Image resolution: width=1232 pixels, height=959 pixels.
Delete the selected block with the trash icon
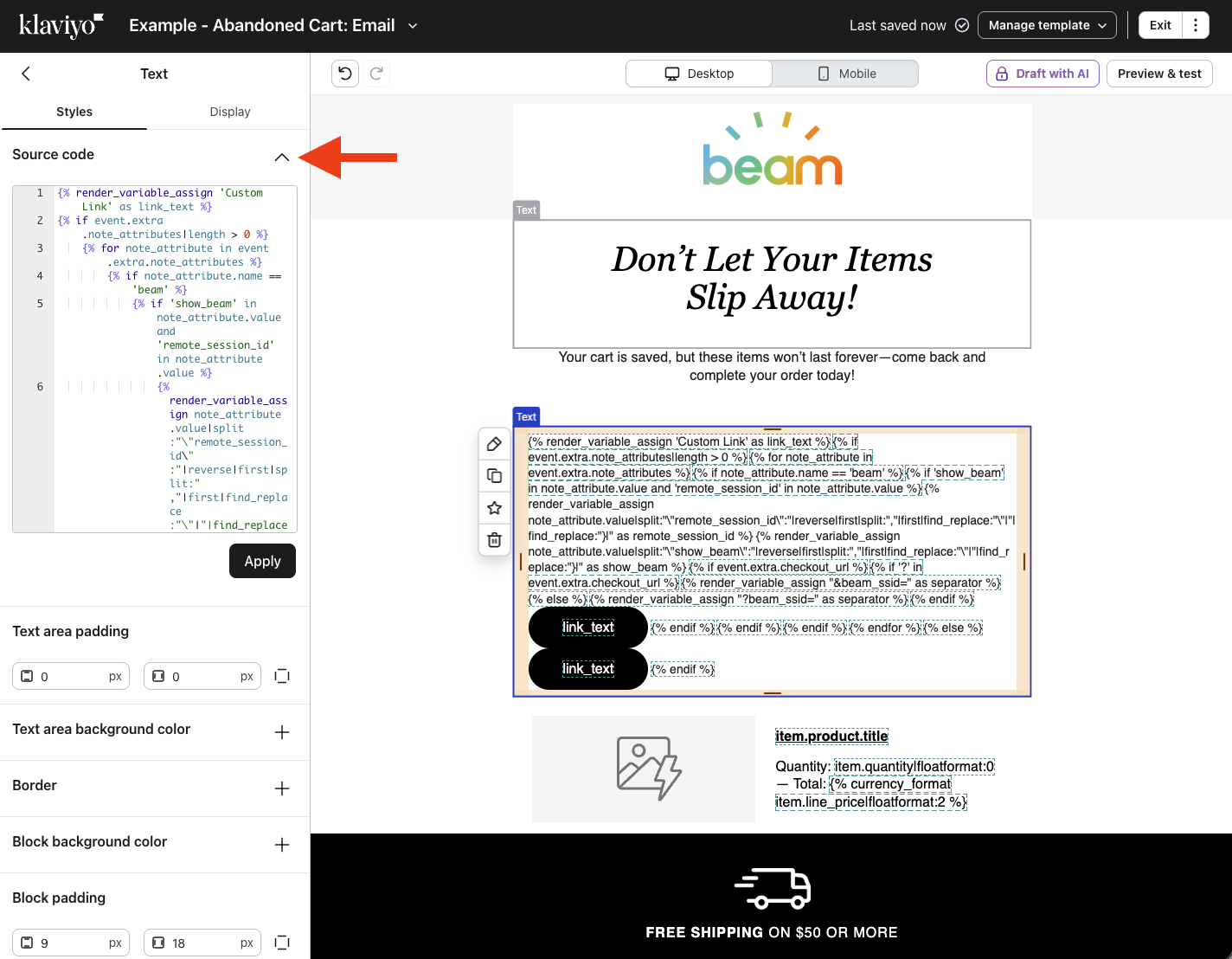coord(494,540)
